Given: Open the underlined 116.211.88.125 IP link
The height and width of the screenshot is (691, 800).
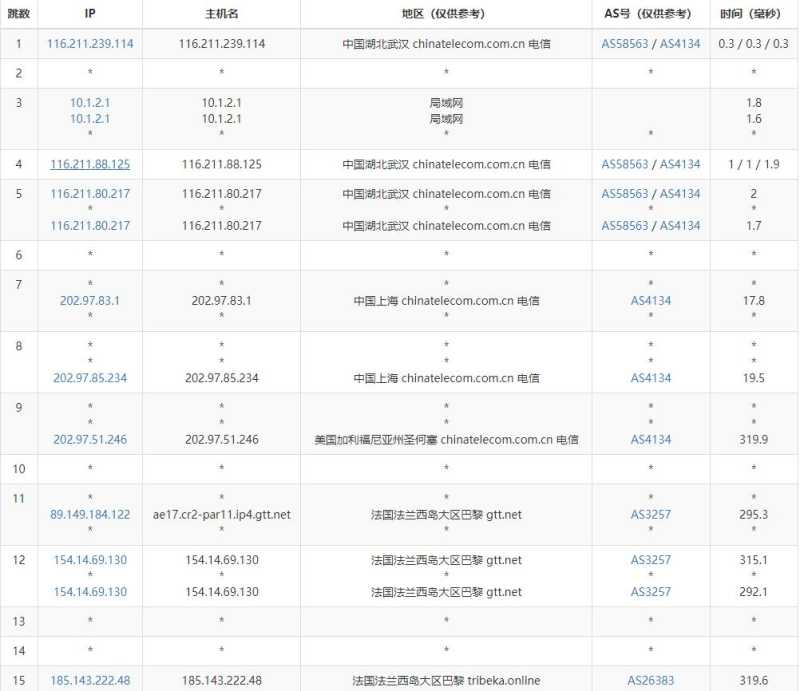Looking at the screenshot, I should click(90, 164).
